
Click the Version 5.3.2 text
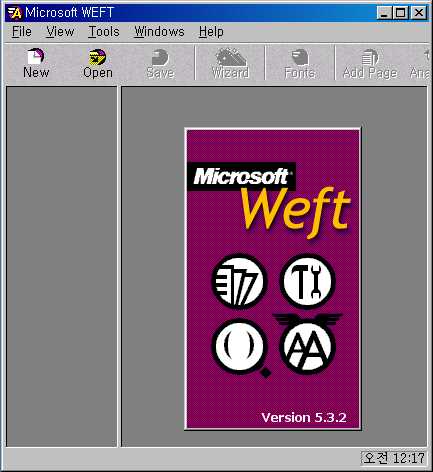304,417
